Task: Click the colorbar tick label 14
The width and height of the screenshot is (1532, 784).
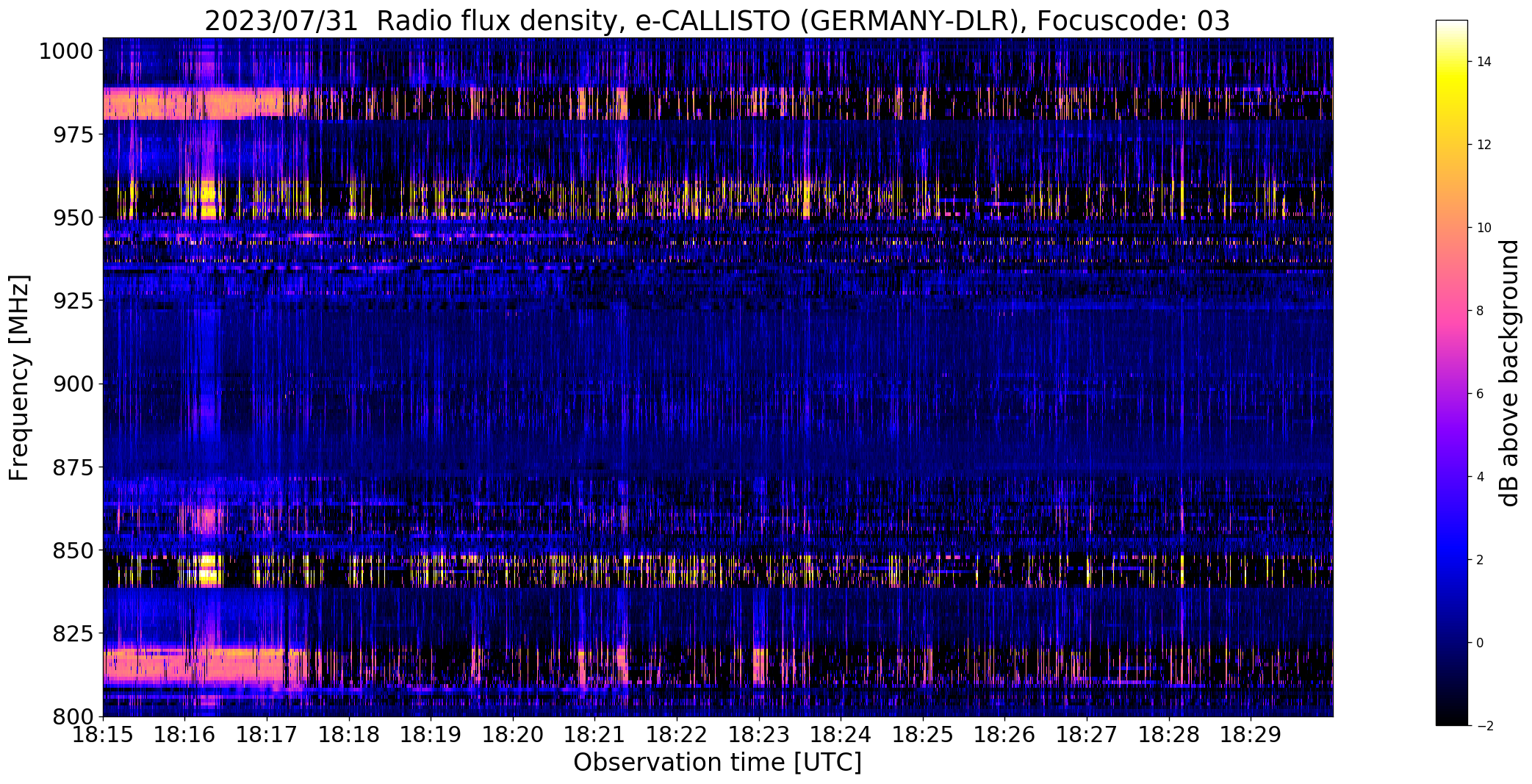Action: 1484,62
